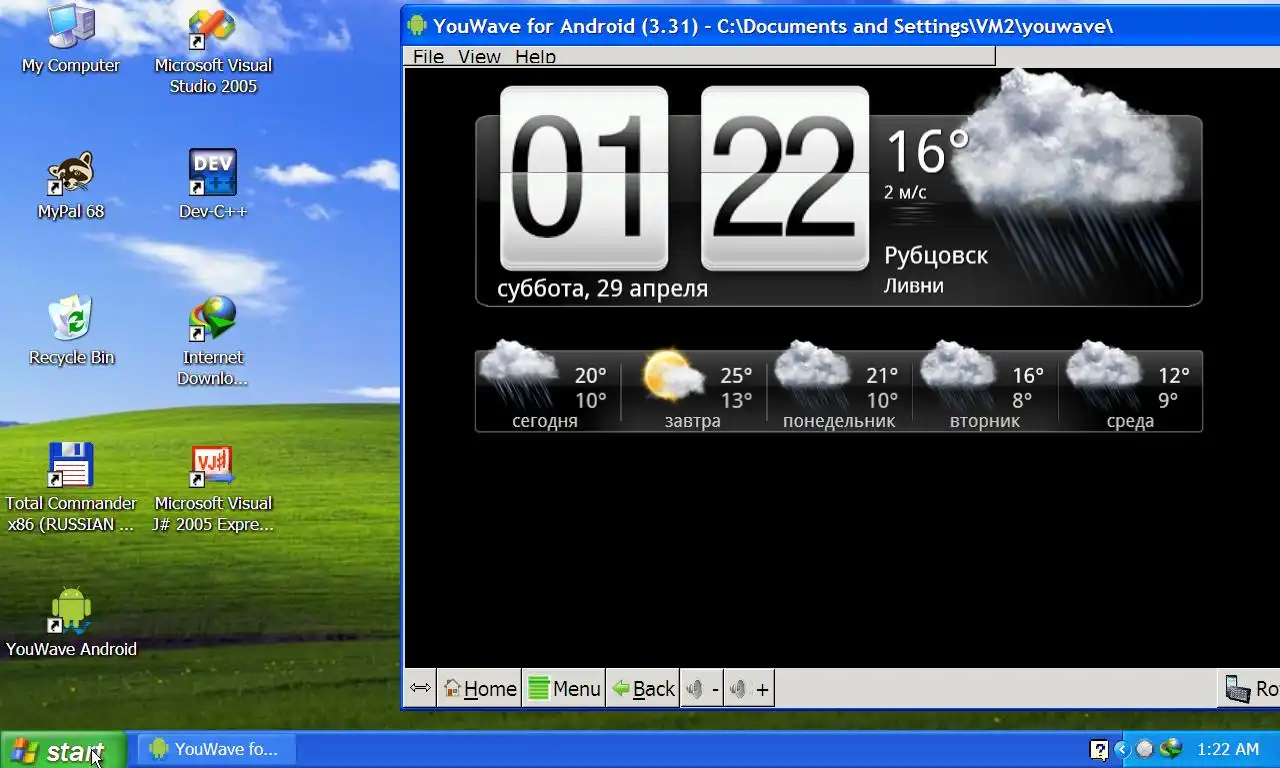
Task: Click the round grey tray icon
Action: click(x=1145, y=749)
